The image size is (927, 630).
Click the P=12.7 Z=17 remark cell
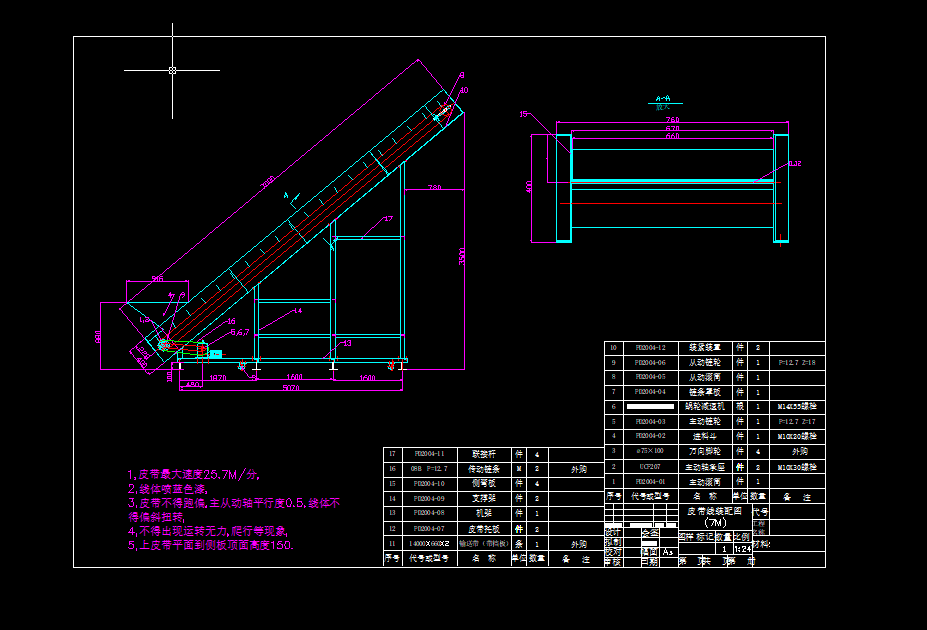point(797,421)
